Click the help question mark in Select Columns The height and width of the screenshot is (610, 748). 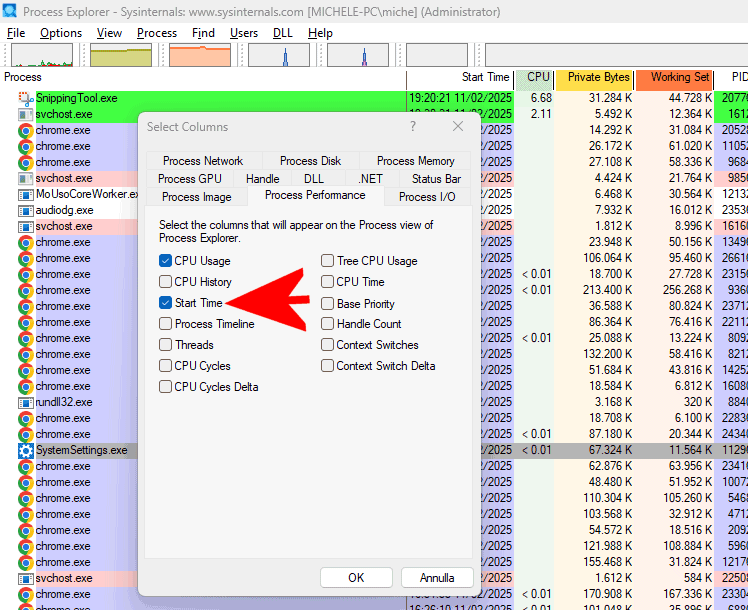(x=413, y=126)
